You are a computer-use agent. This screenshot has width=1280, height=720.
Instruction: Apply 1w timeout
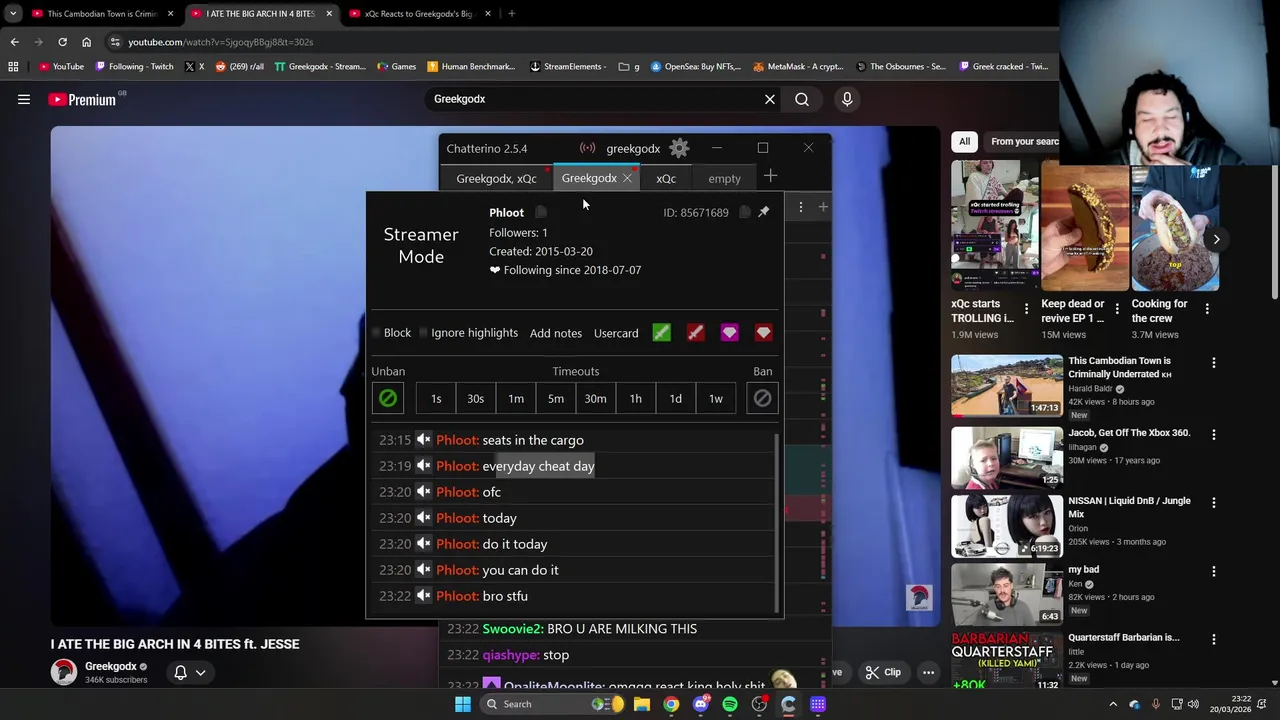[x=716, y=398]
